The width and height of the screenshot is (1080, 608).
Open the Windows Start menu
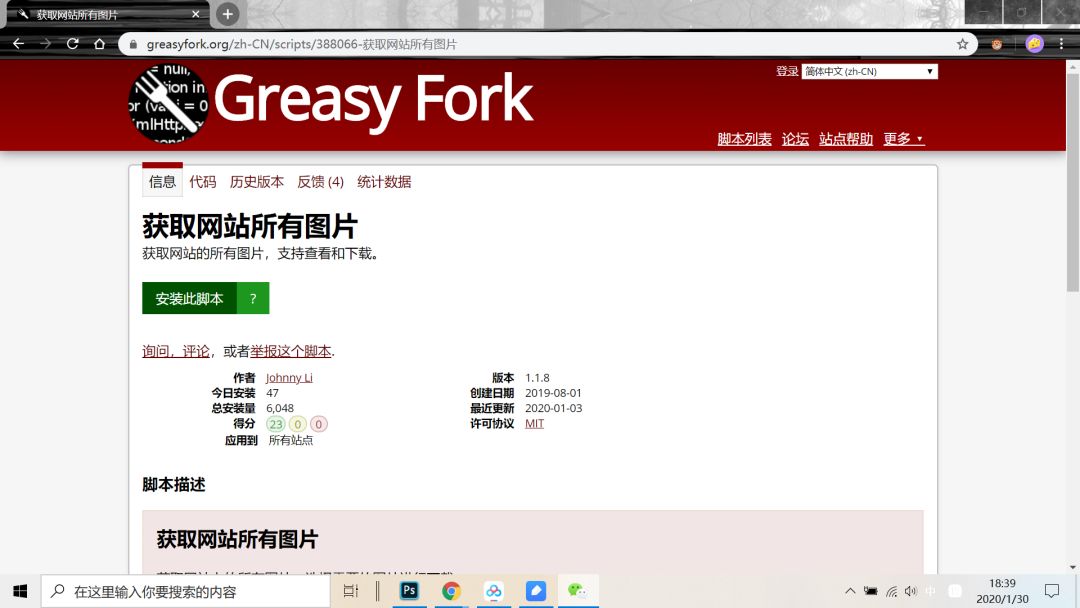coord(20,591)
